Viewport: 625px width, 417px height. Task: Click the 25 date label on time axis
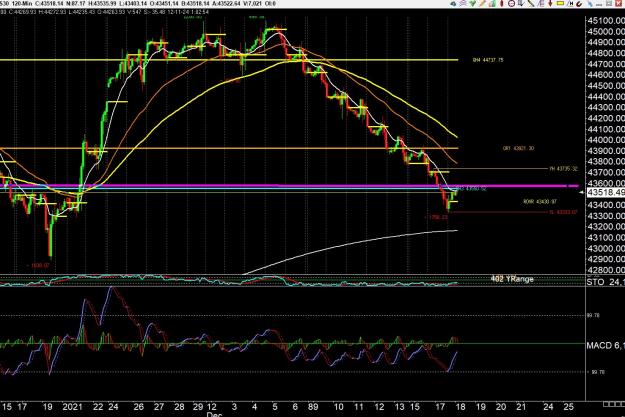pos(568,407)
